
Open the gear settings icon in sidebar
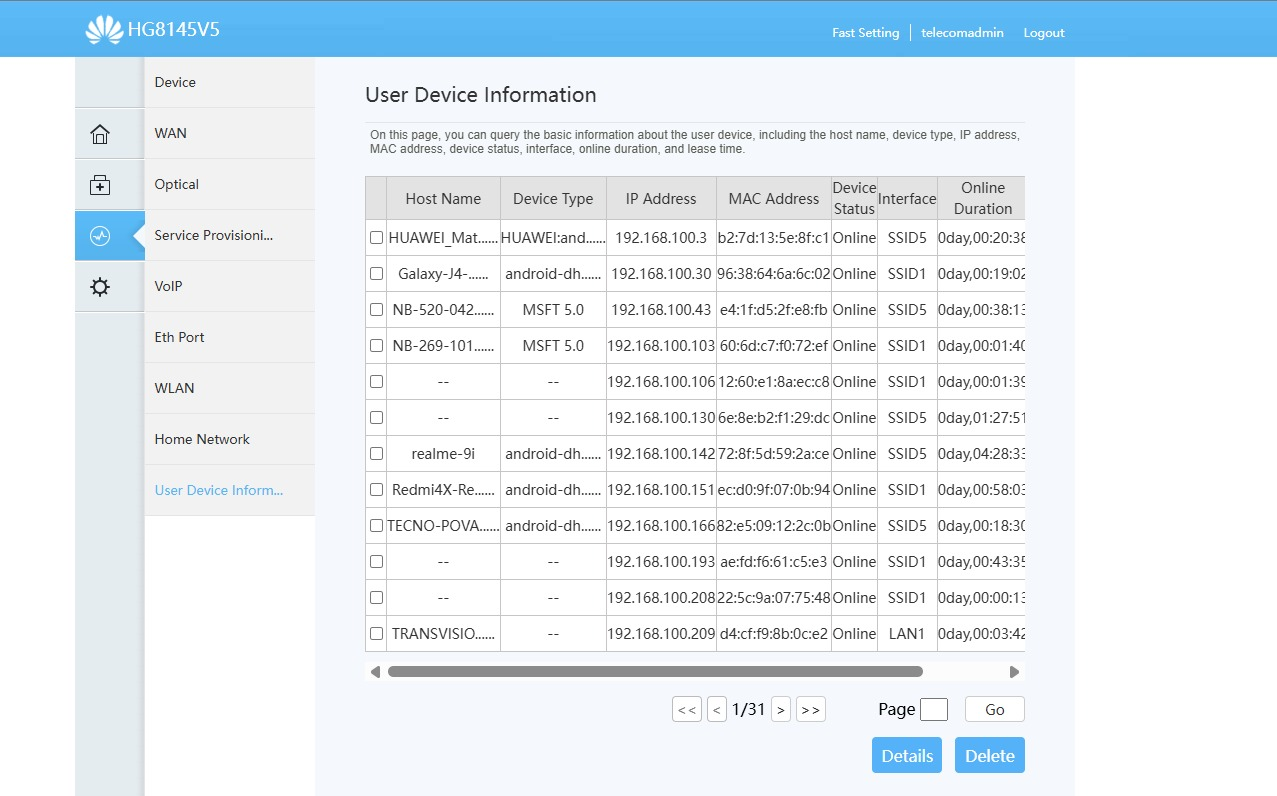tap(100, 287)
